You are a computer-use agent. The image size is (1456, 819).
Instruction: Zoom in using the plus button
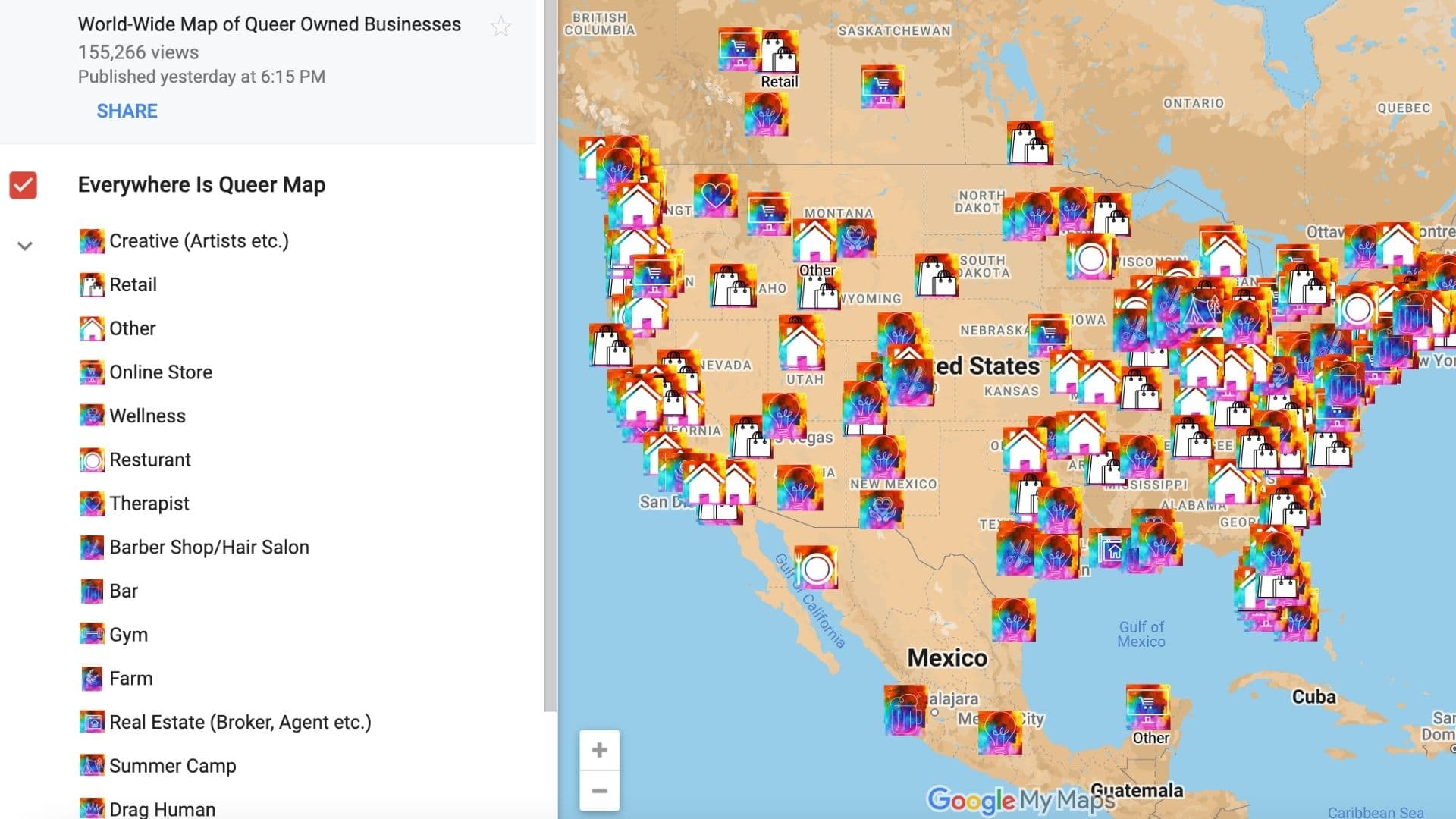(x=599, y=749)
